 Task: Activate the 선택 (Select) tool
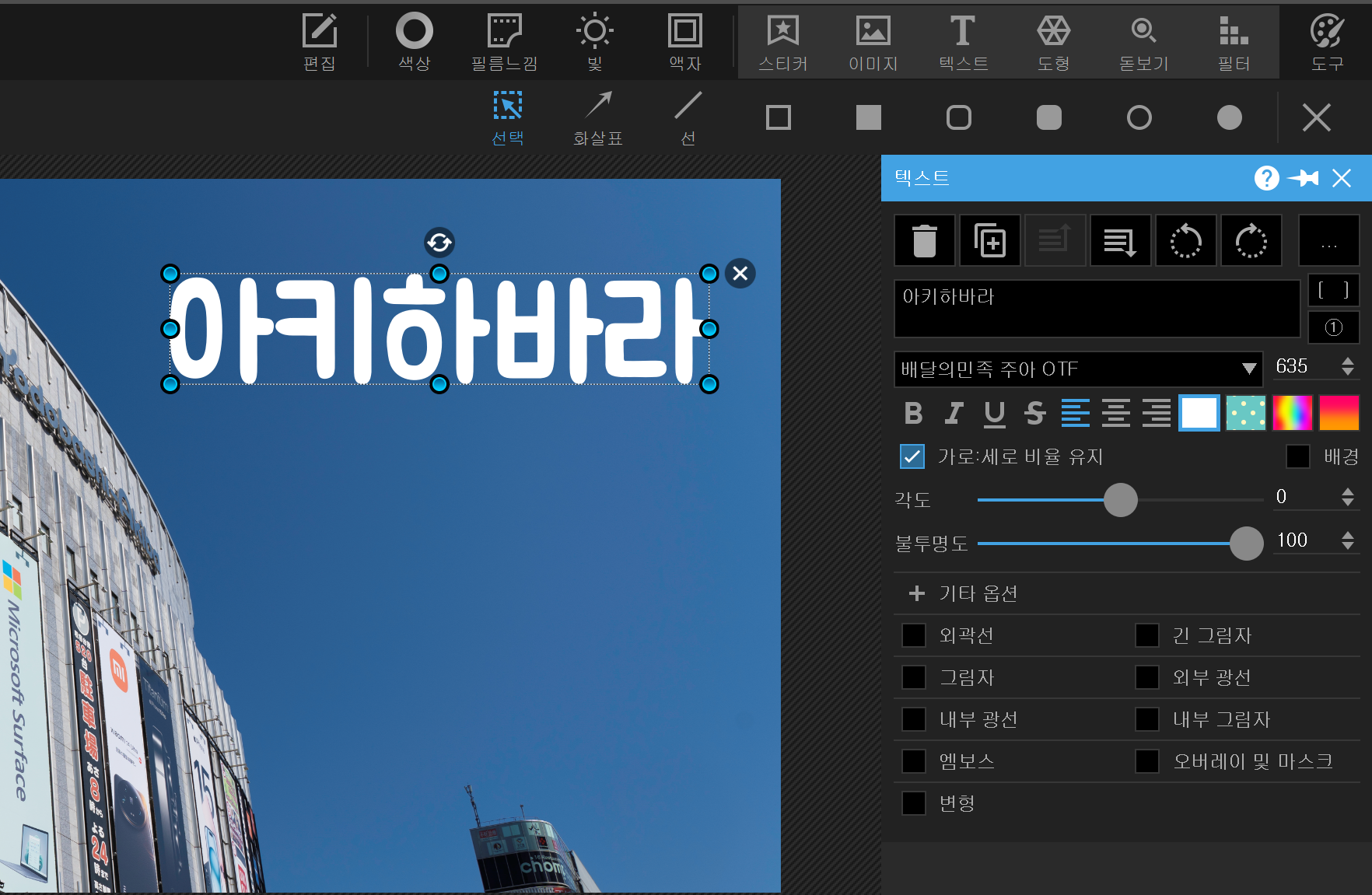[x=508, y=118]
